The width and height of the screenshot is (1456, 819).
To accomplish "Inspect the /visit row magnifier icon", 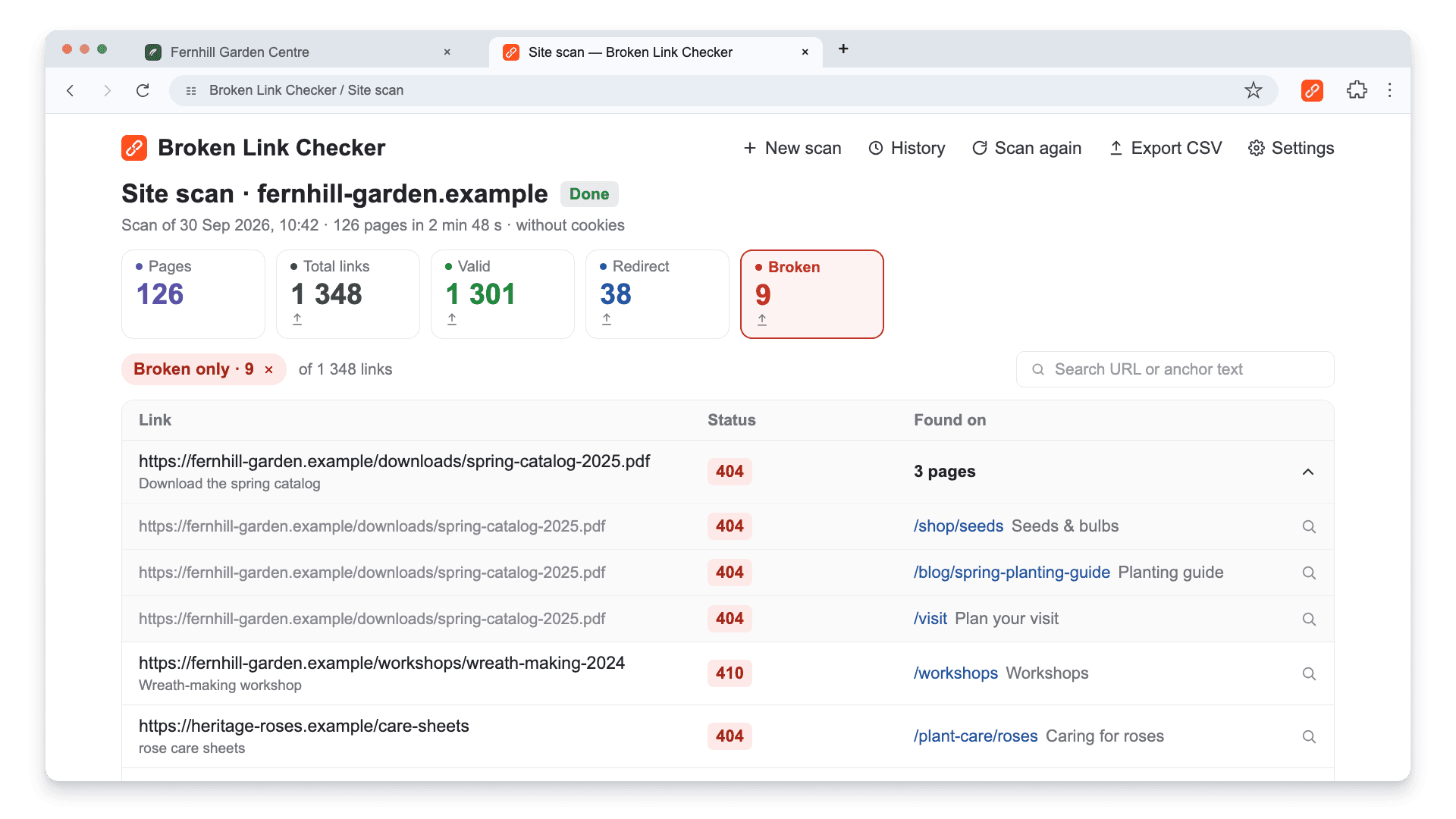I will [1309, 619].
